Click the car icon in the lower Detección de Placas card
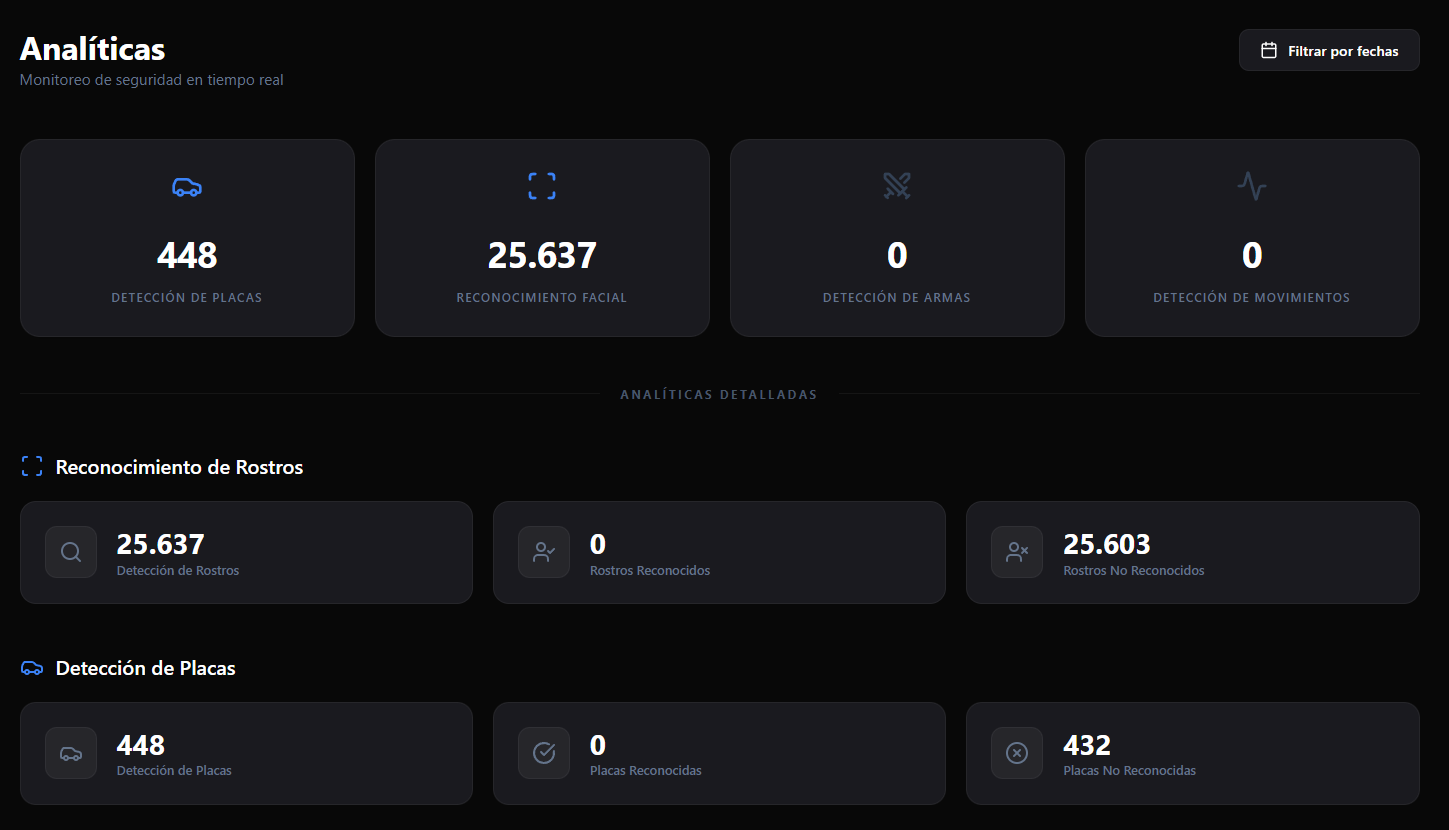 pyautogui.click(x=71, y=753)
